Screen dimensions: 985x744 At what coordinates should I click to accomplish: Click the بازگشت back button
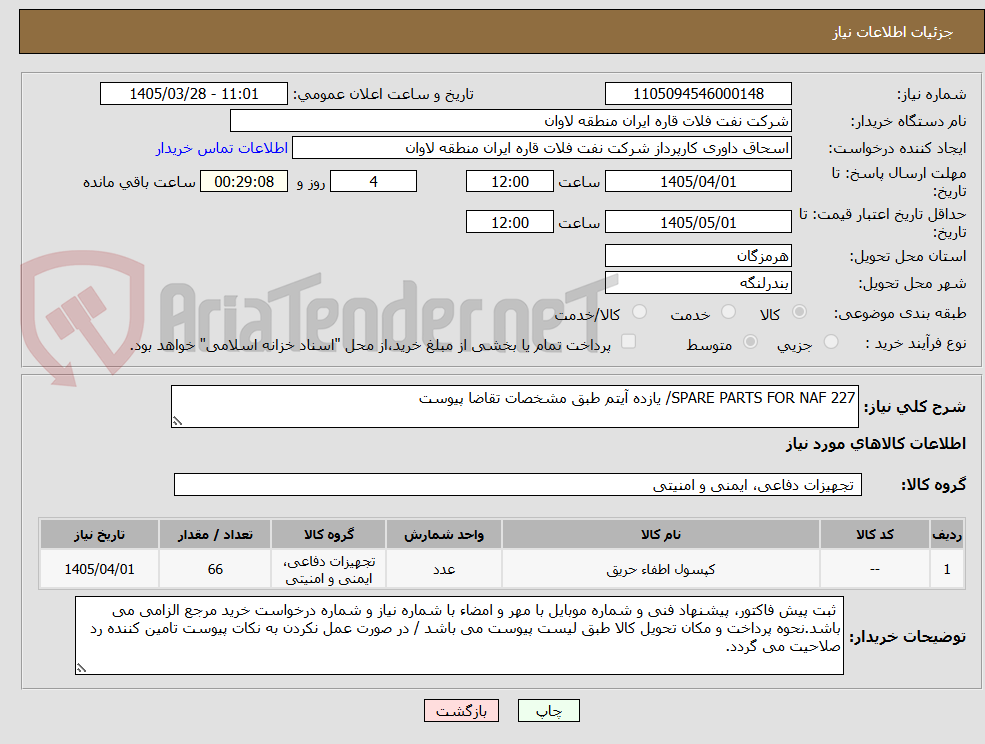(x=461, y=711)
